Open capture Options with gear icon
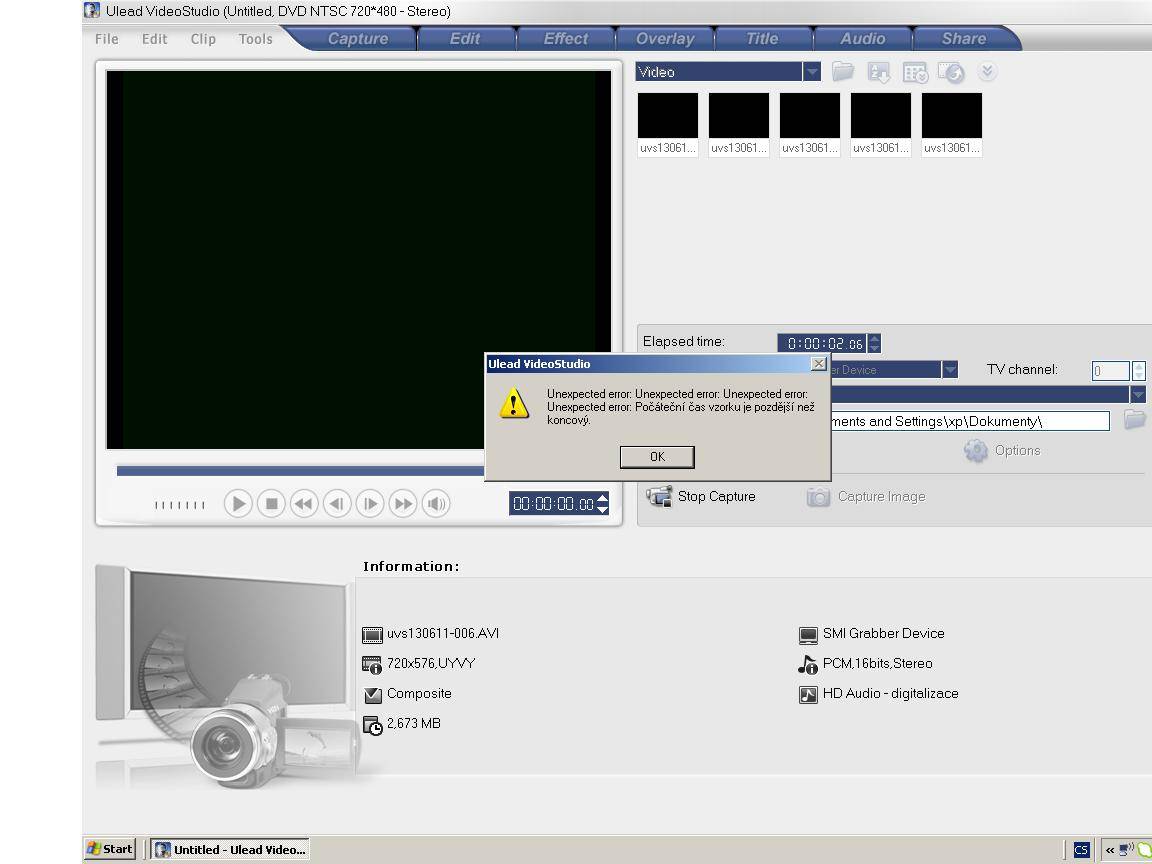This screenshot has width=1152, height=864. coord(976,450)
